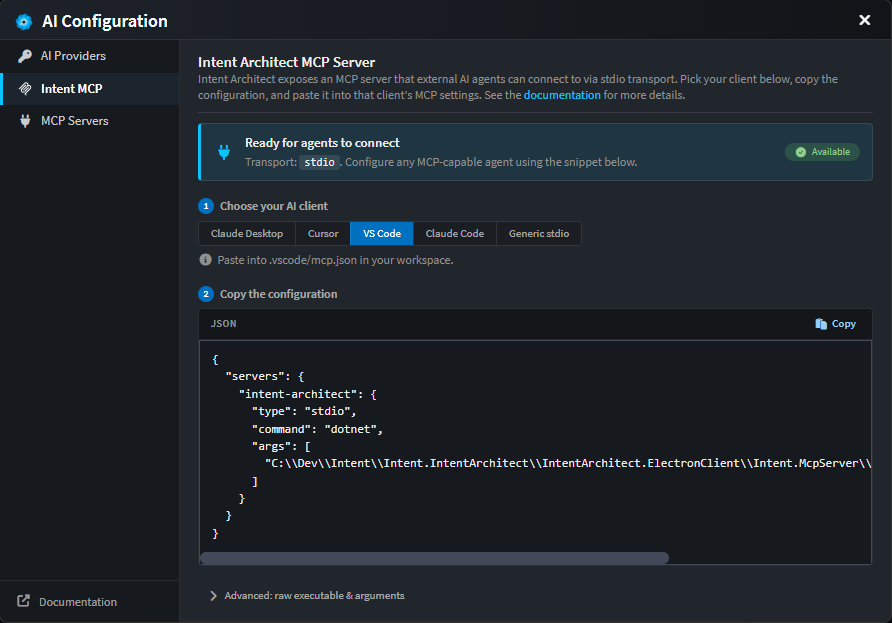Click the "command": "dotnet" line
892x623 pixels.
point(317,429)
